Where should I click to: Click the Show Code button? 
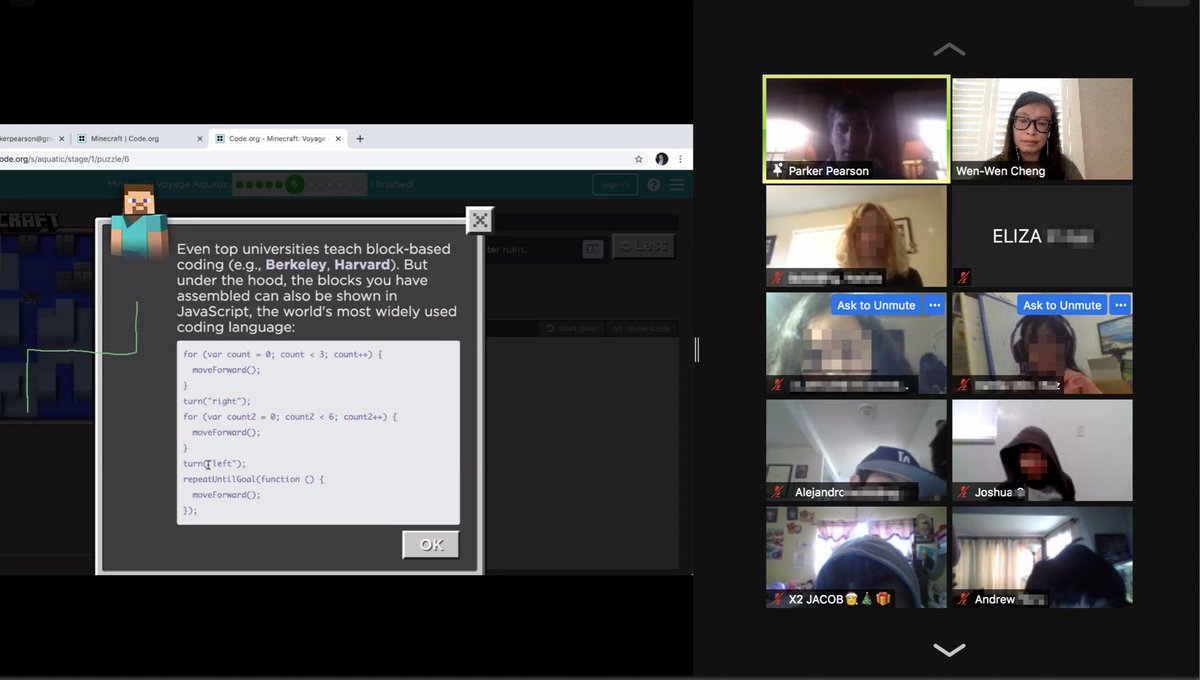point(641,328)
